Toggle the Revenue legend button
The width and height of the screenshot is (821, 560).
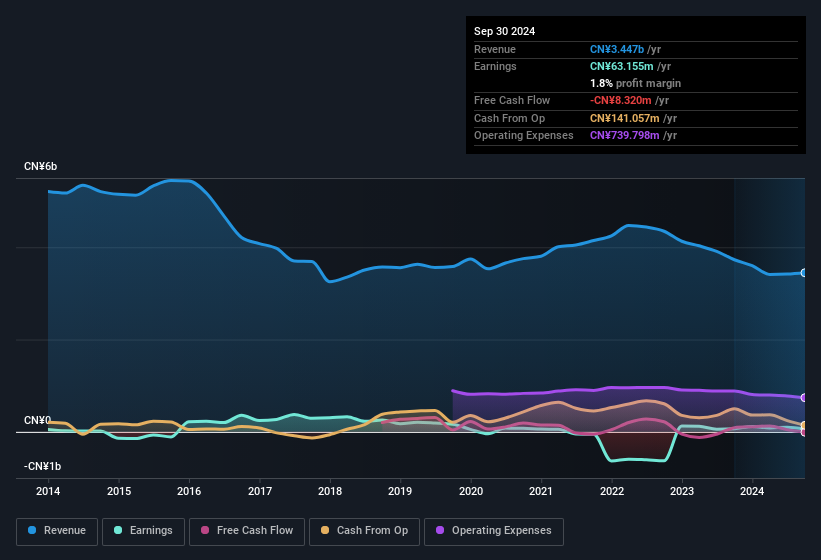57,531
